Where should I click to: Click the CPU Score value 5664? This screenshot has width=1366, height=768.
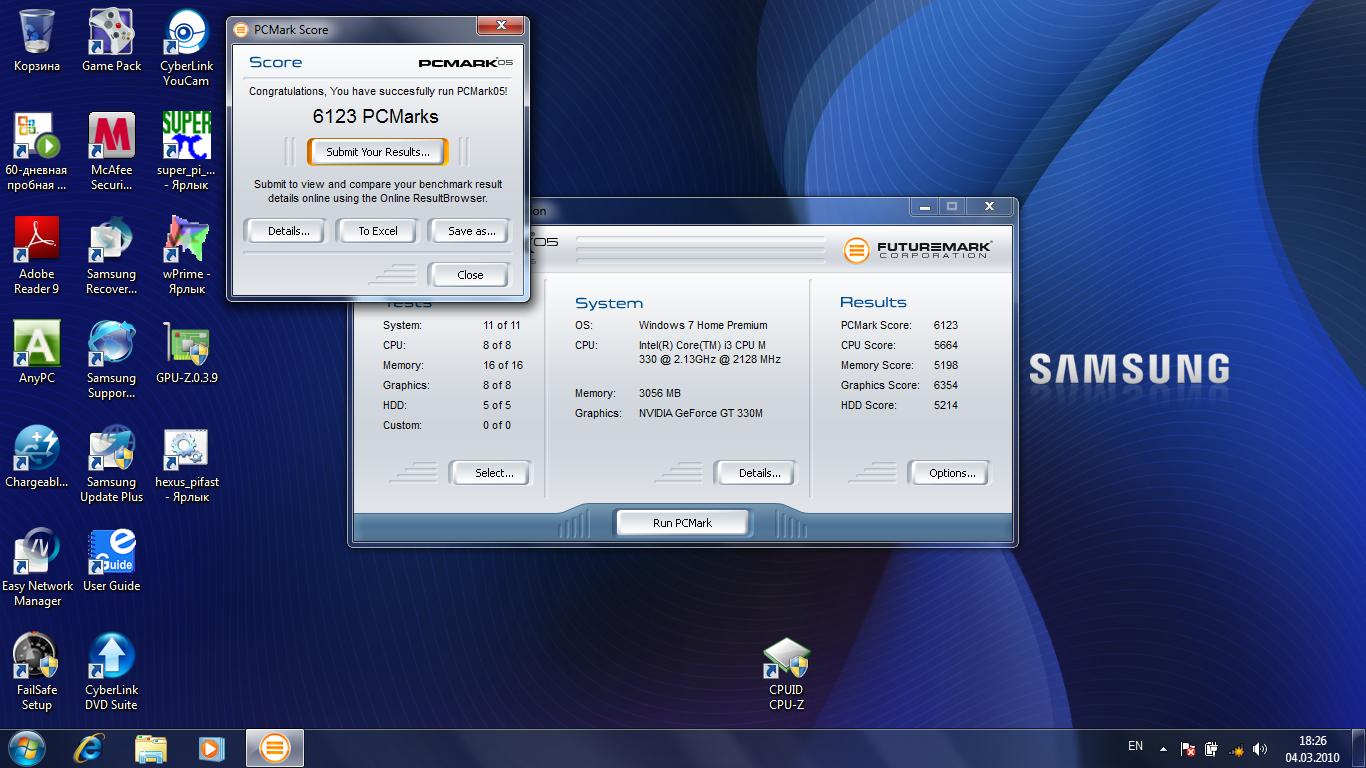click(945, 345)
